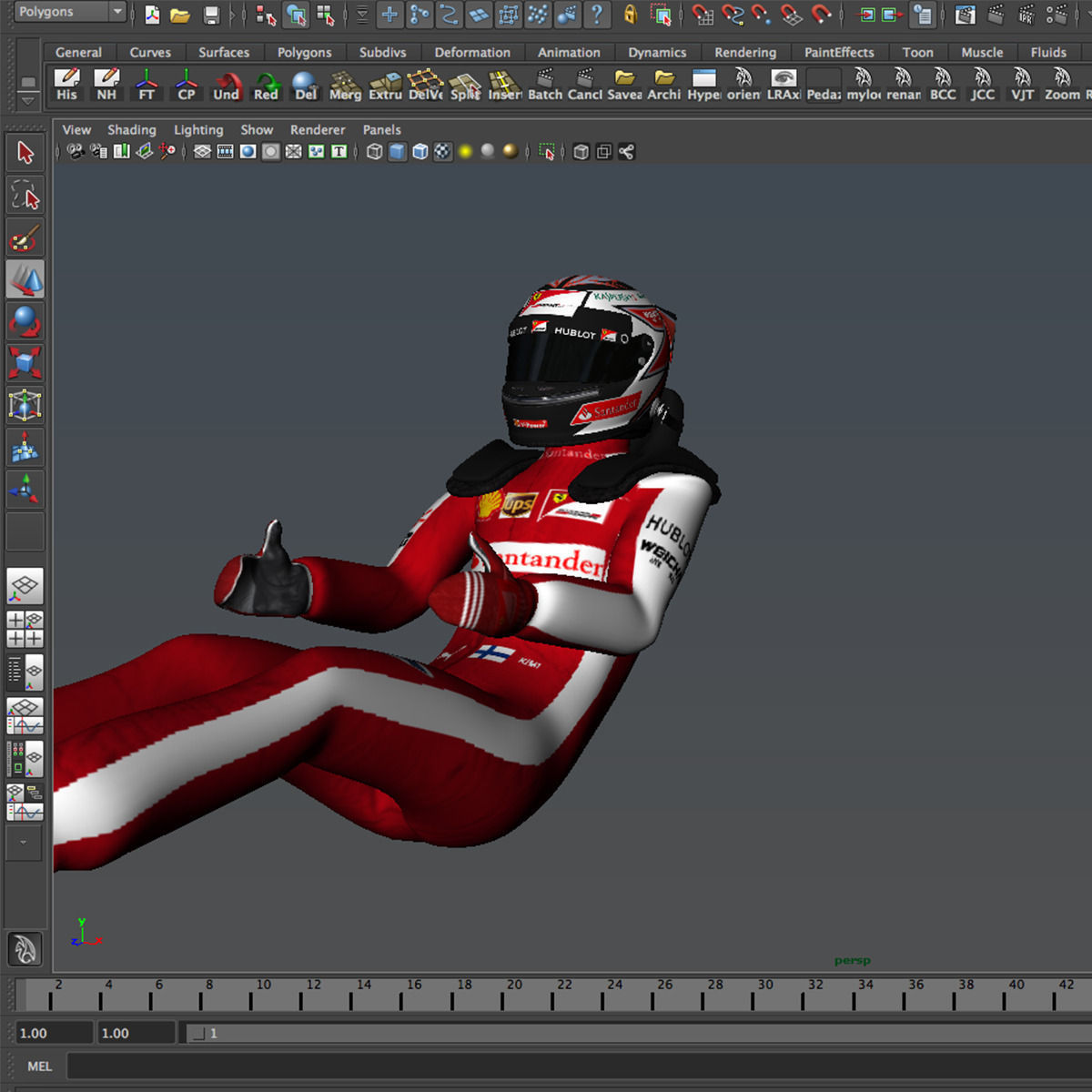Open the Renderer panel menu
Screen dimensions: 1092x1092
point(318,130)
